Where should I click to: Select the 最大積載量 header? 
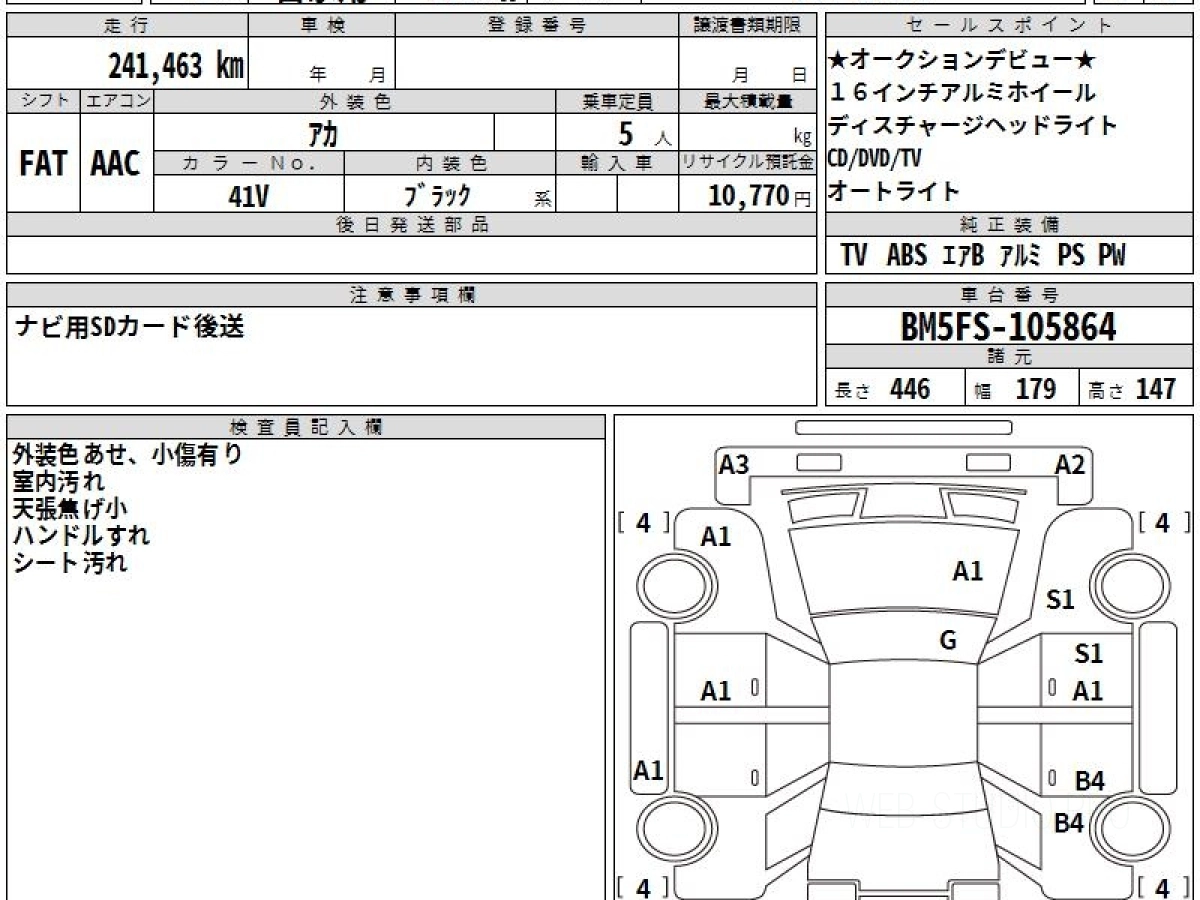point(748,101)
